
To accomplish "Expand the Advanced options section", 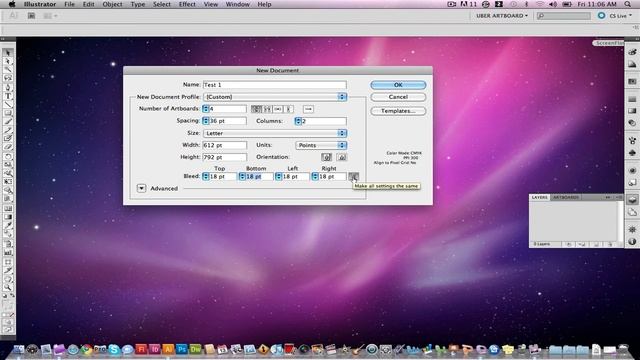I will [141, 188].
